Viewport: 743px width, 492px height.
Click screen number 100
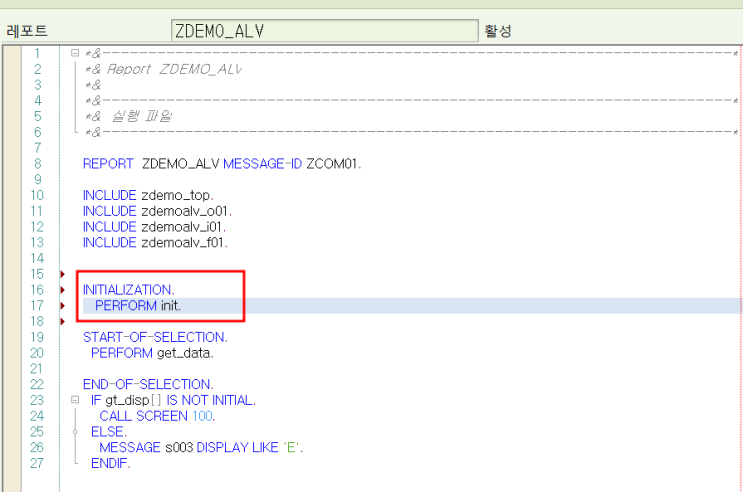pos(202,416)
